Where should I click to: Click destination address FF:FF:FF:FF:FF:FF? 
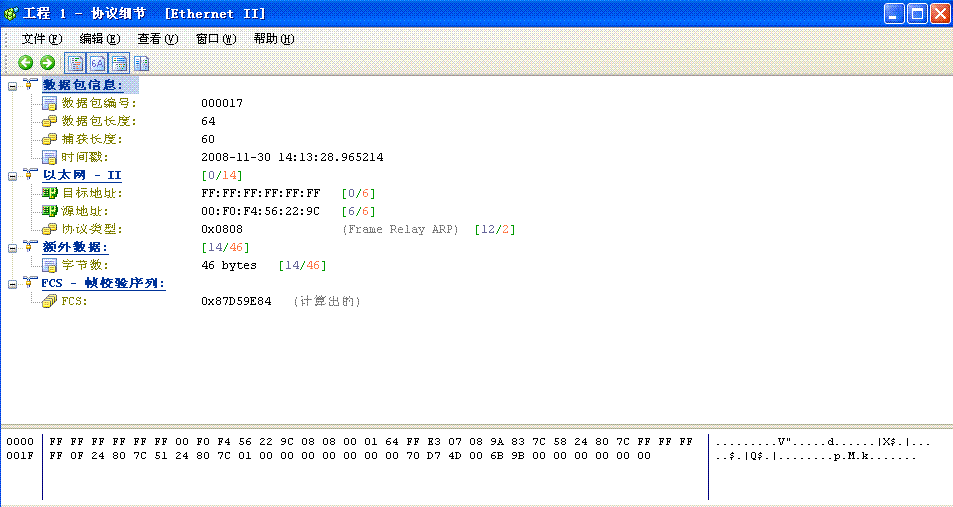261,193
